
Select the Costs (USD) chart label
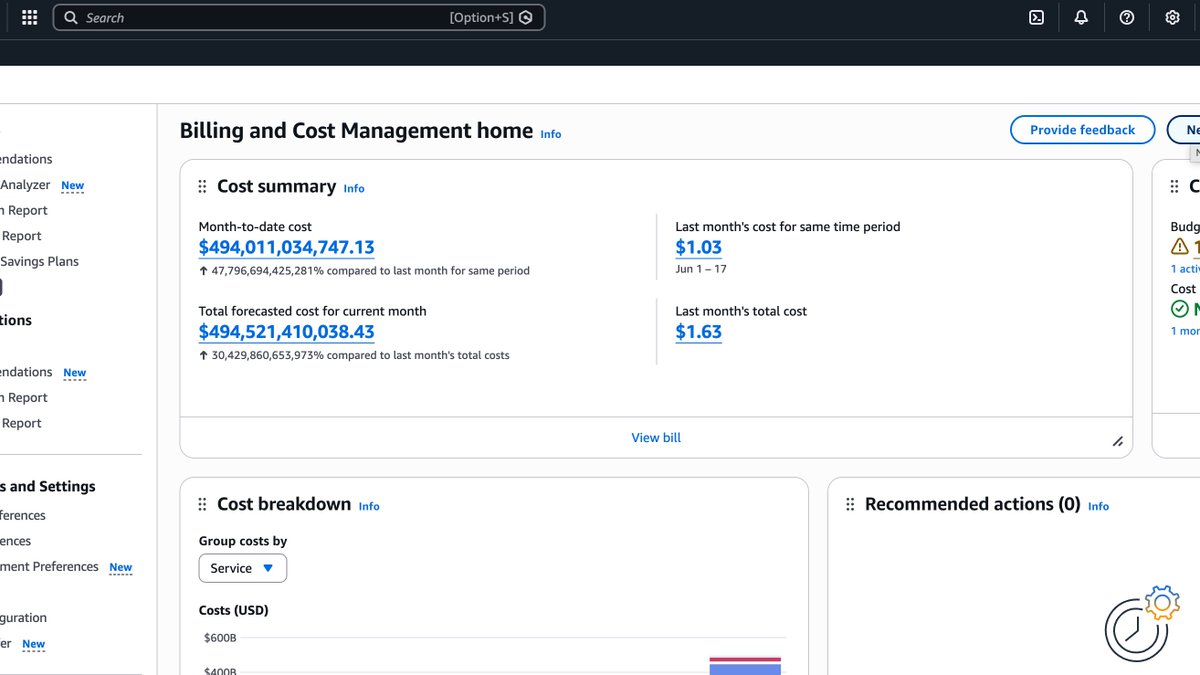[x=233, y=610]
